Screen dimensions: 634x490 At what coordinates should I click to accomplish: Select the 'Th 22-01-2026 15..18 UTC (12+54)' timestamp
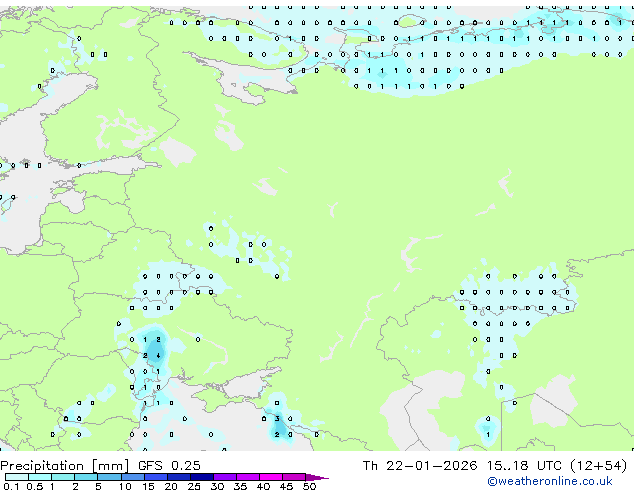(495, 466)
